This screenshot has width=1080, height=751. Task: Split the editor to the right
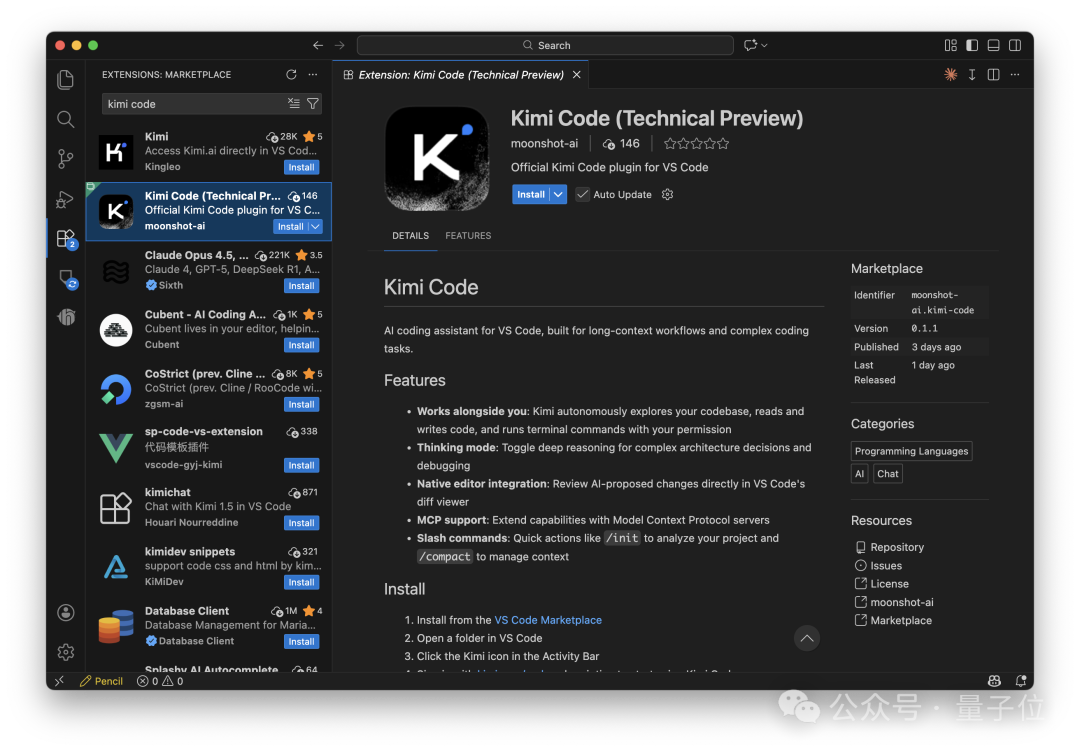(x=993, y=74)
